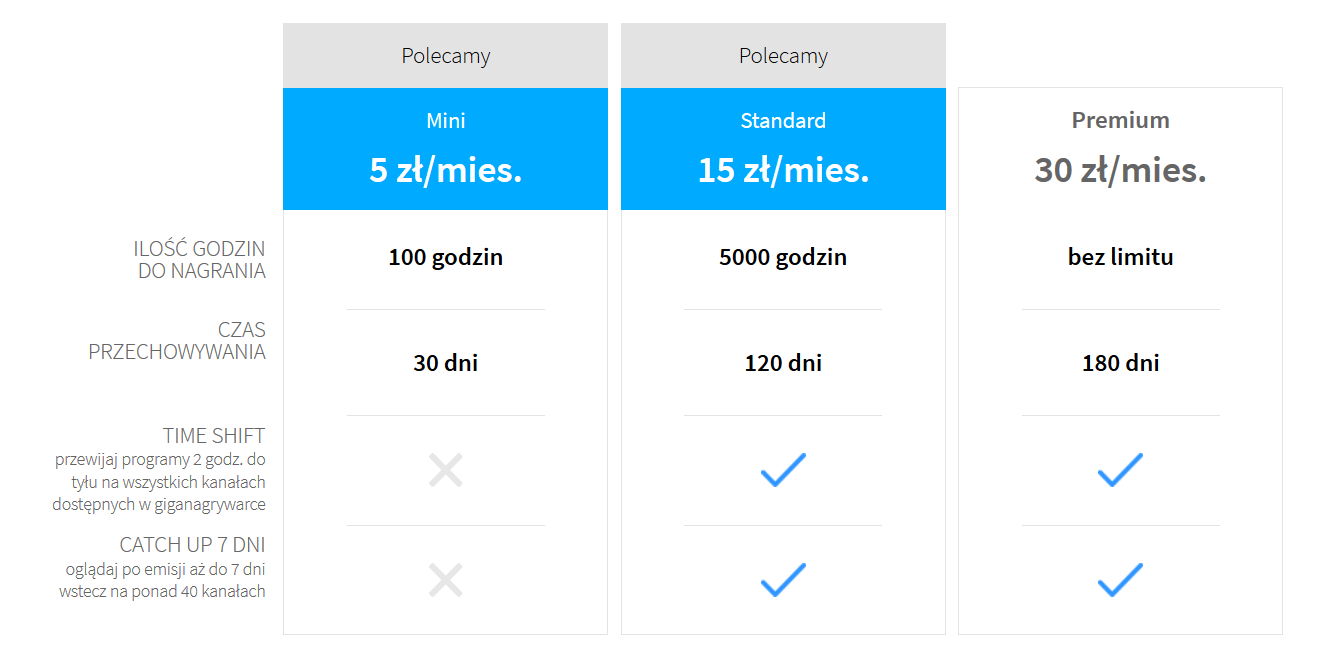Image resolution: width=1323 pixels, height=649 pixels.
Task: Click the Catch Up checkmark under Premium
Action: 1120,580
